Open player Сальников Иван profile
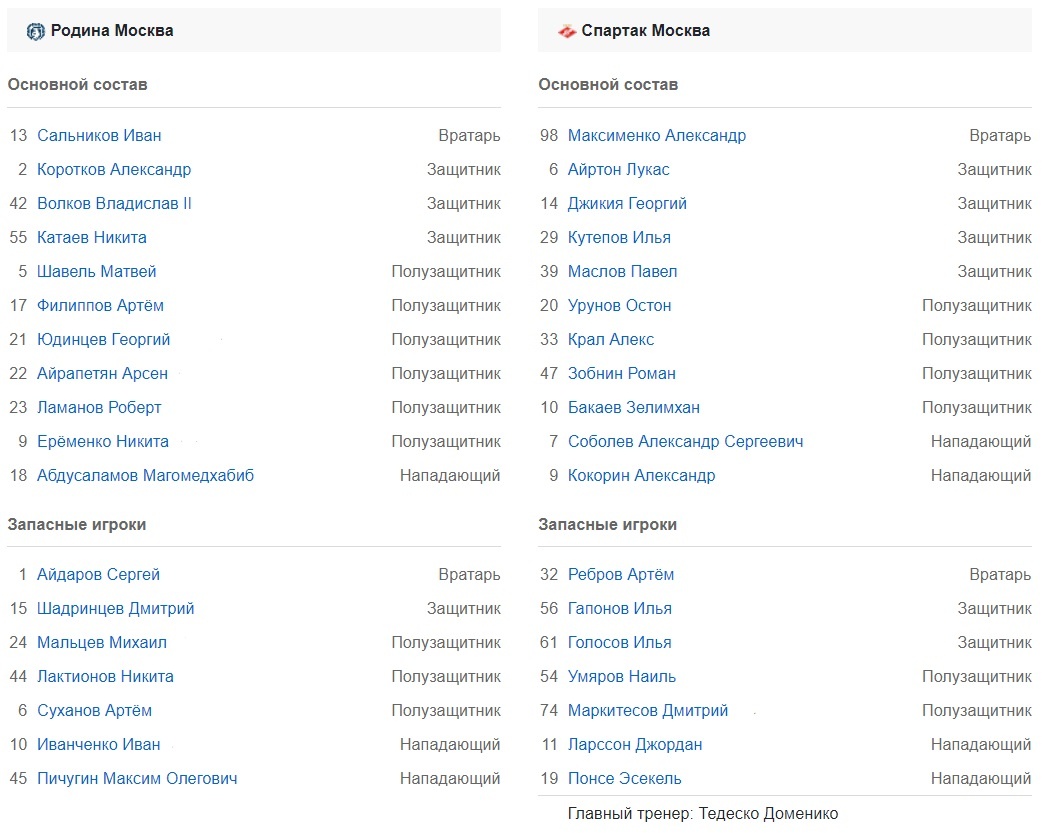 [x=99, y=136]
